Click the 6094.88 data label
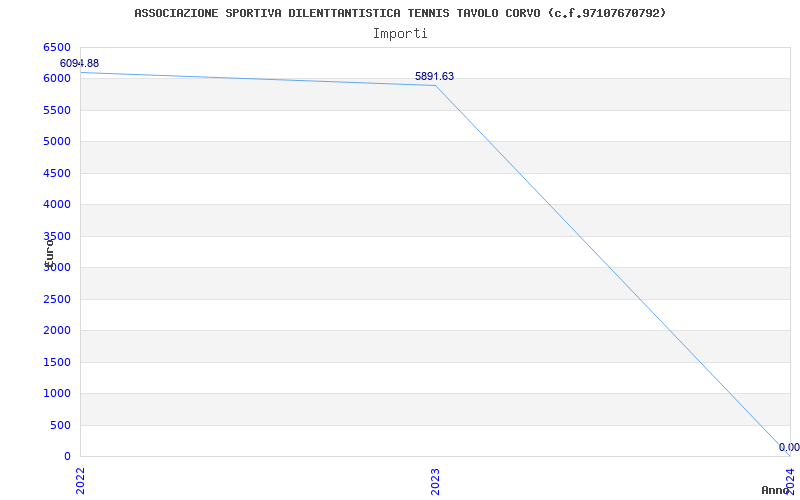 coord(79,64)
